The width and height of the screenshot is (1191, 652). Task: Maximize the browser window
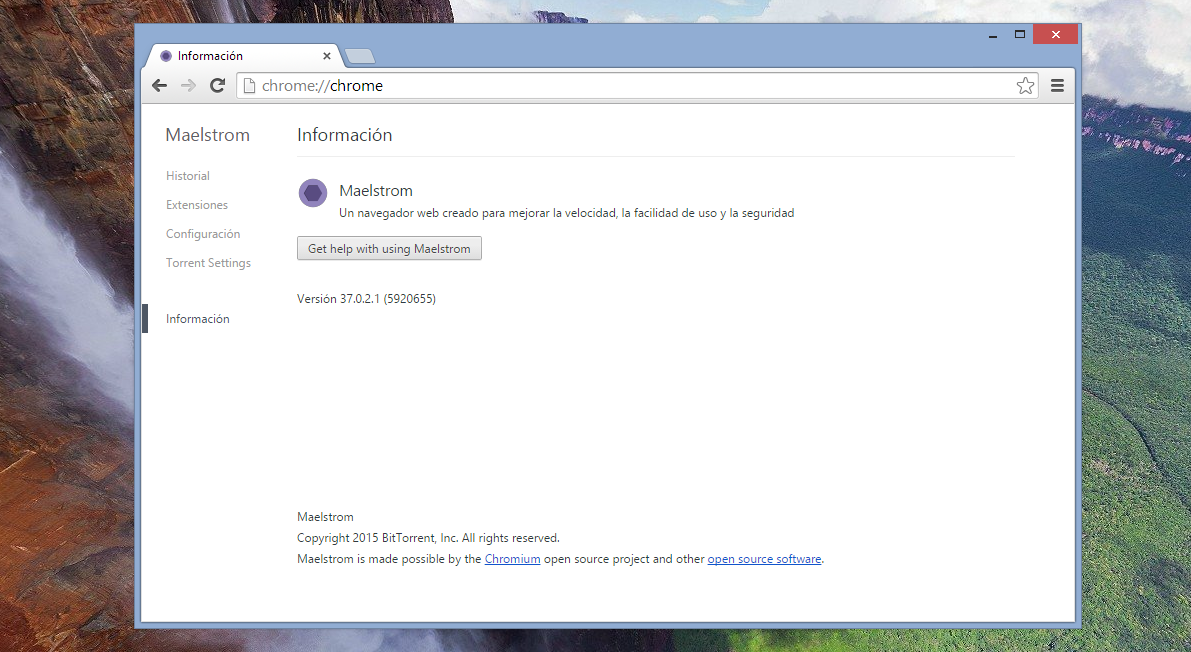coord(1020,34)
